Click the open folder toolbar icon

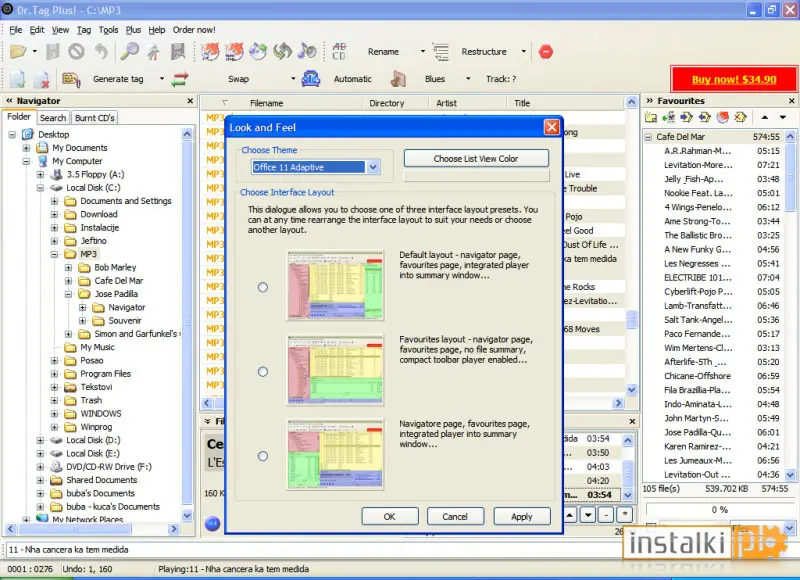coord(18,52)
